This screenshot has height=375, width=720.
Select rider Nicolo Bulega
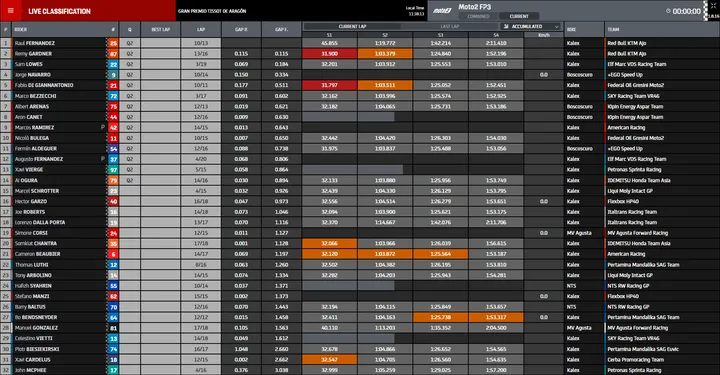32,138
